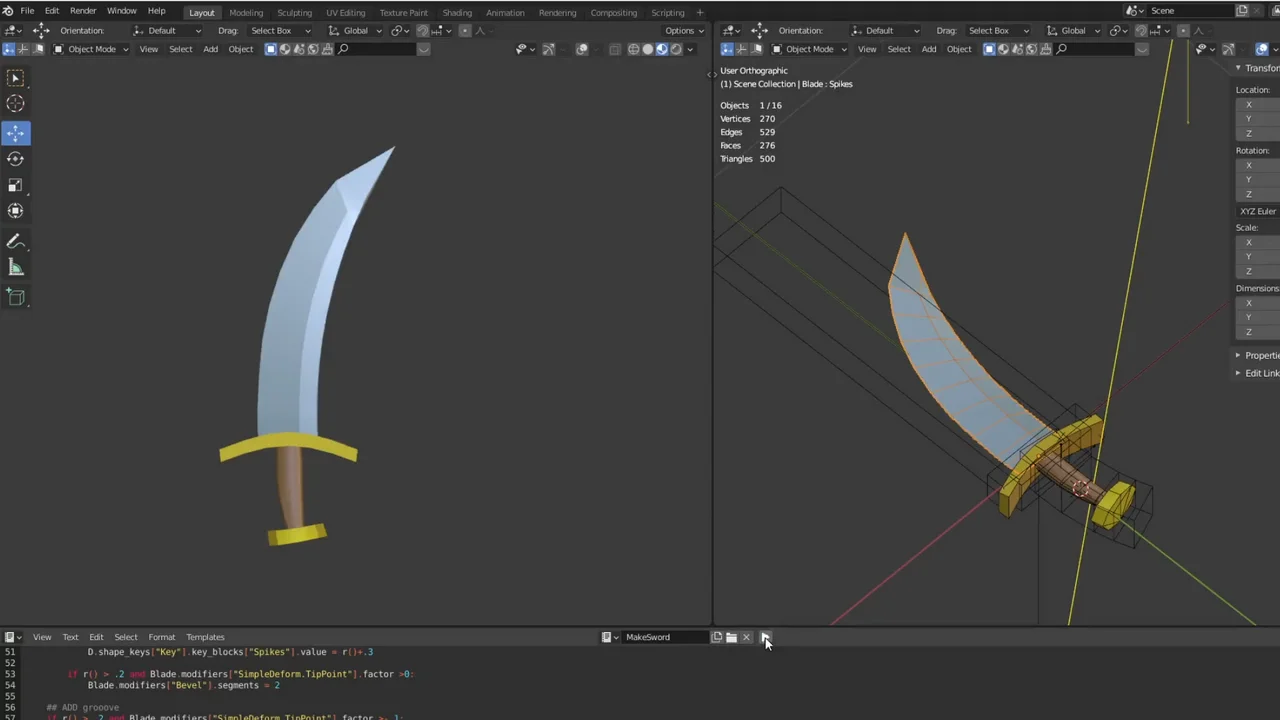Switch to the Sculpting workspace tab
Image resolution: width=1280 pixels, height=720 pixels.
coord(294,13)
